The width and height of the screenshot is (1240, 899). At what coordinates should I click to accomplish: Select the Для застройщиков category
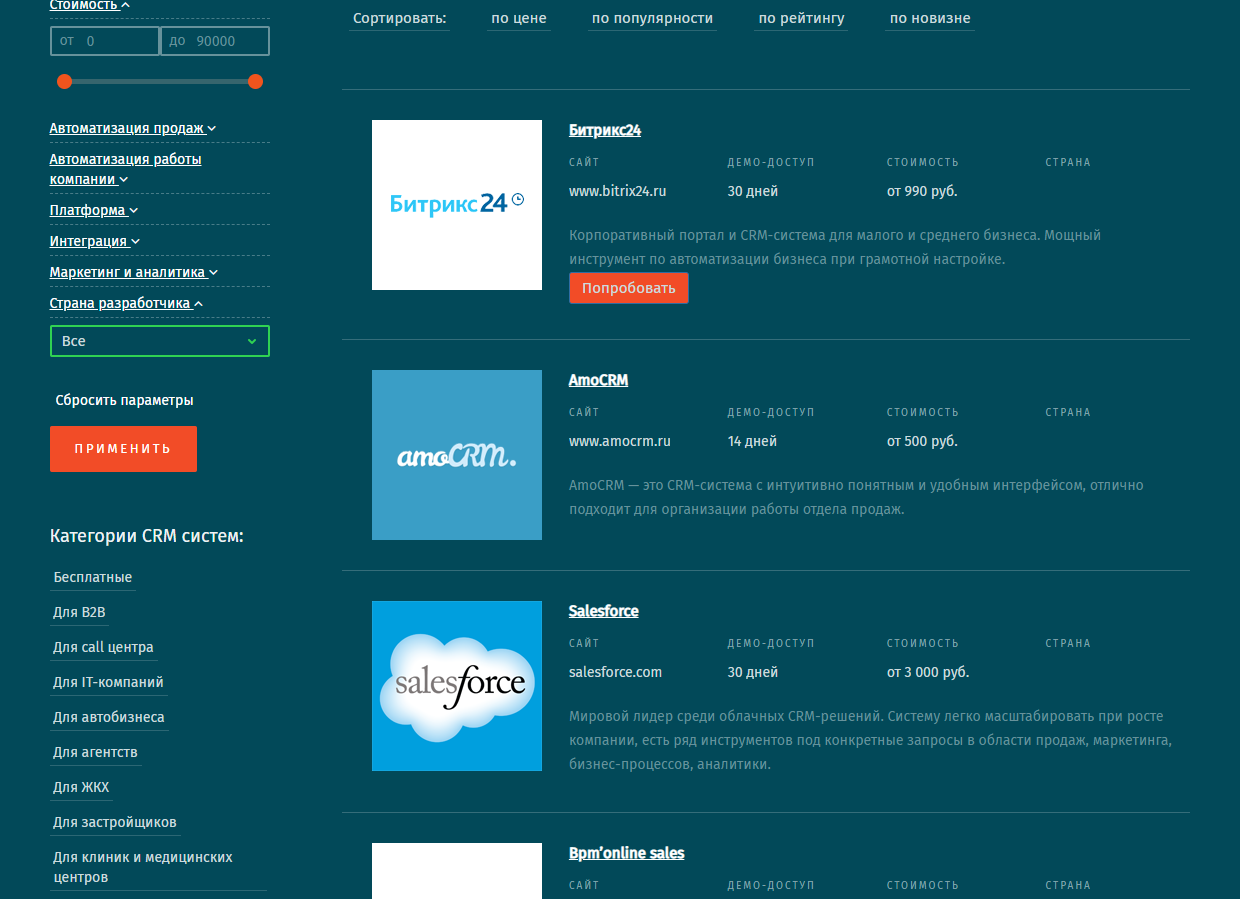click(115, 822)
